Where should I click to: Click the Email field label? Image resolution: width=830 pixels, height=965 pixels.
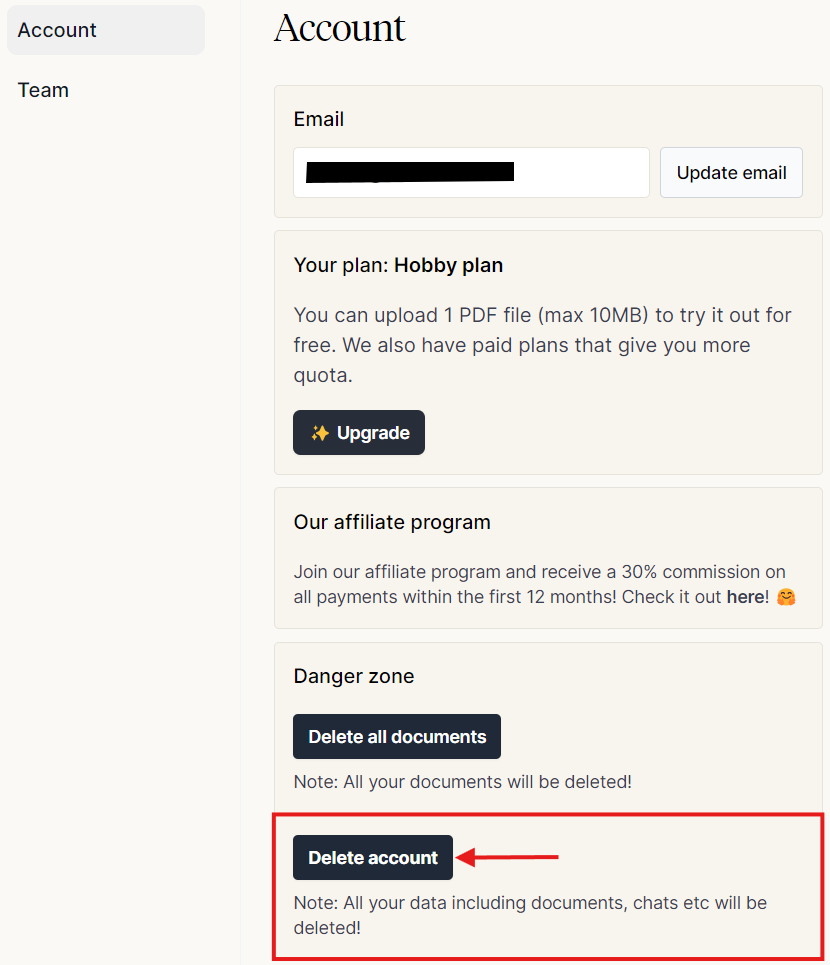[x=319, y=119]
